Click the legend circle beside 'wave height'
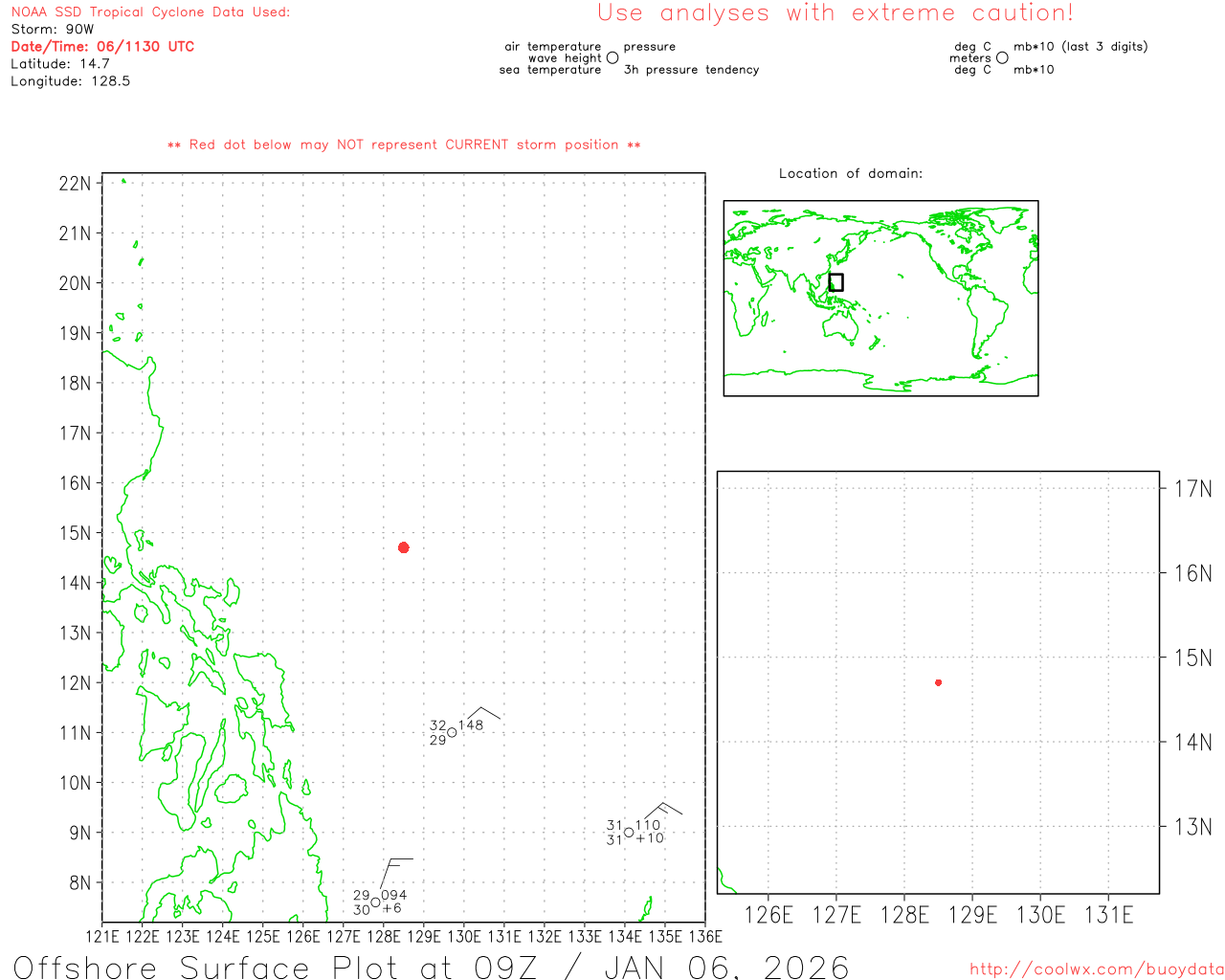The height and width of the screenshot is (980, 1225). 612,58
